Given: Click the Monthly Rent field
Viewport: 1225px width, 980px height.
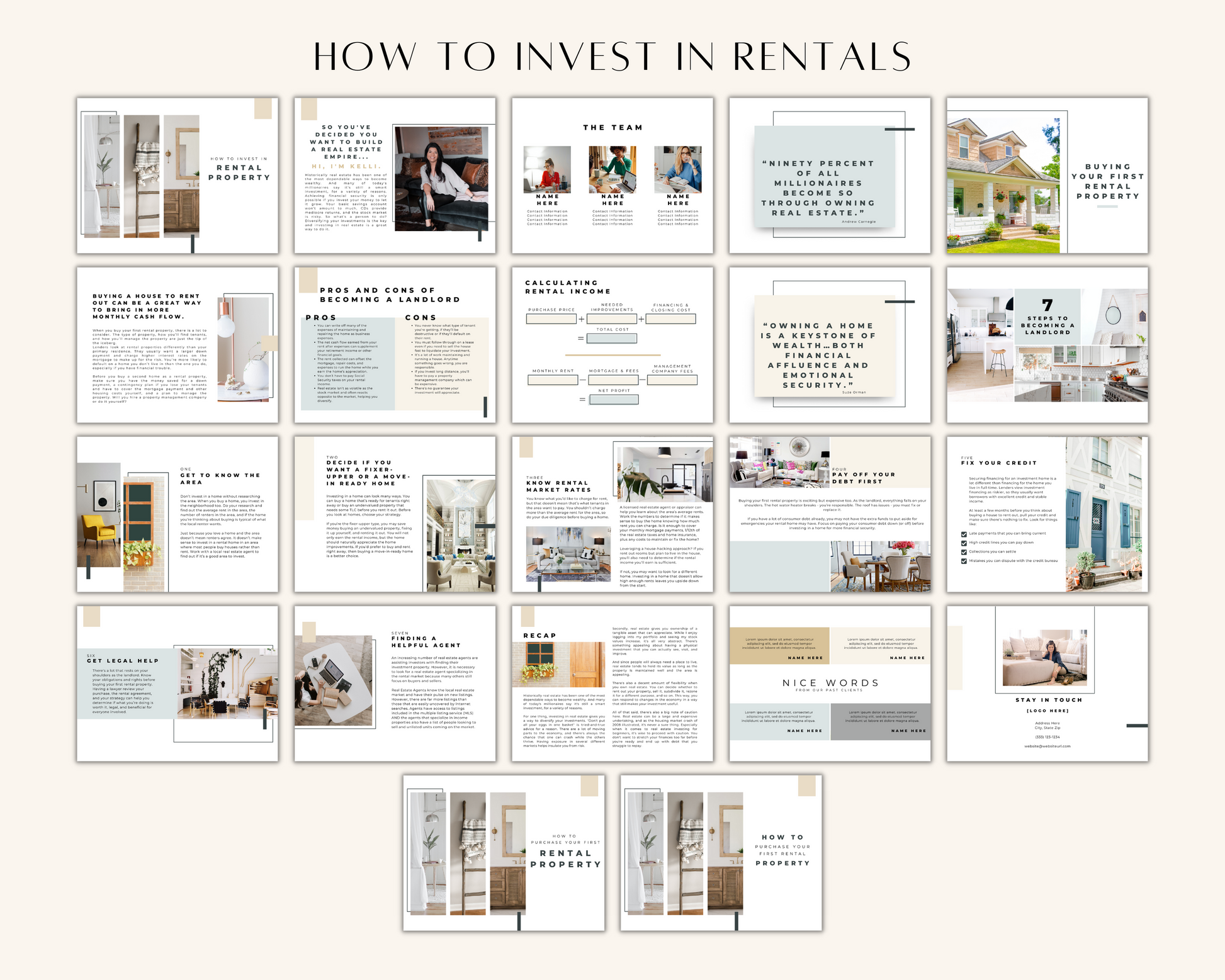Looking at the screenshot, I should coord(553,380).
